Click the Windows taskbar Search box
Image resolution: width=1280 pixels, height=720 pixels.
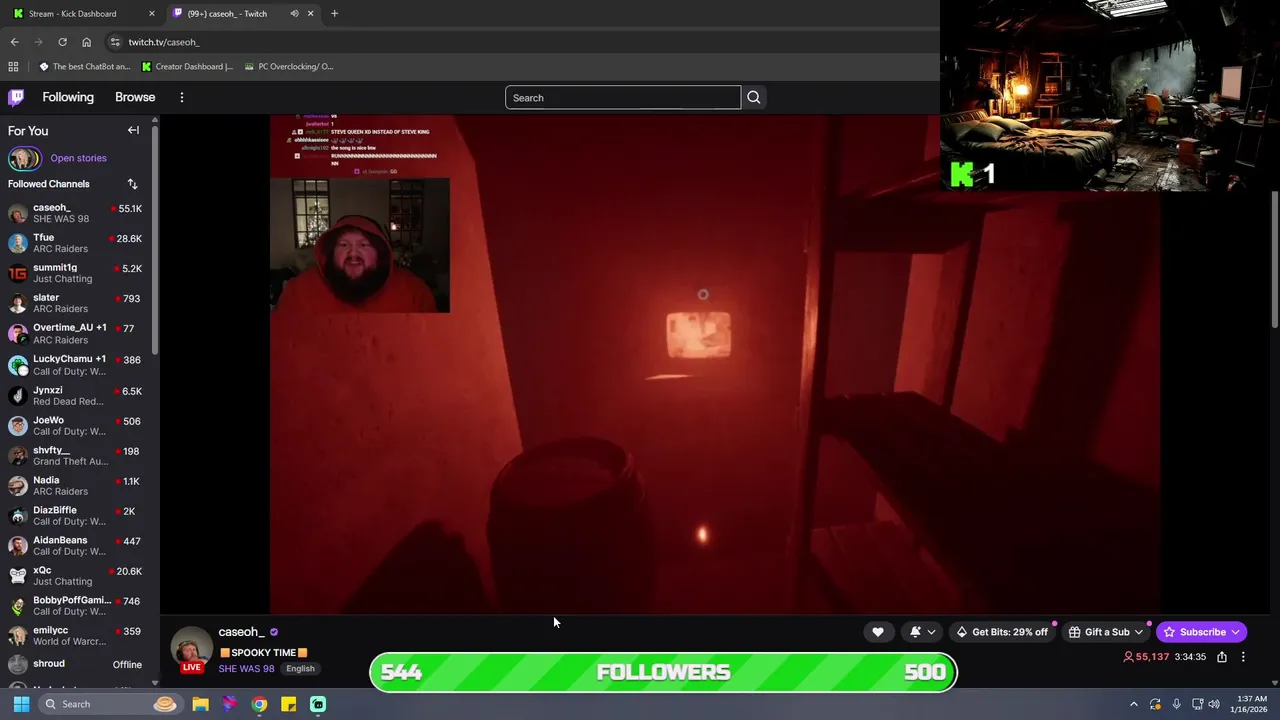pos(110,704)
